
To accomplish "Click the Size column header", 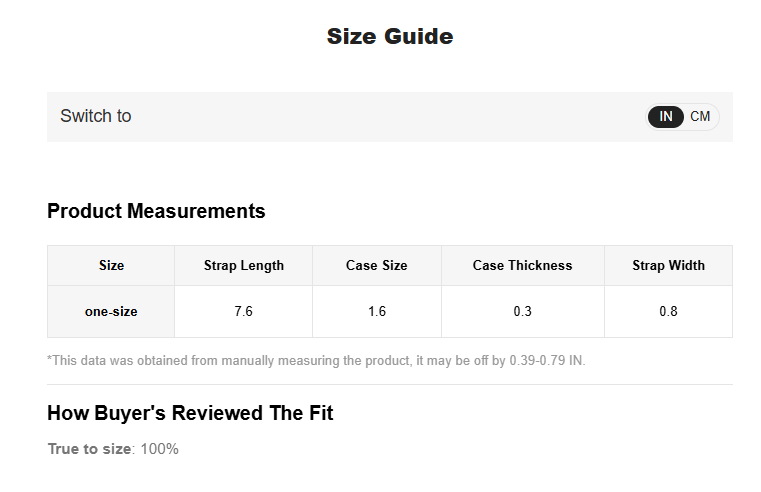I will coord(111,265).
